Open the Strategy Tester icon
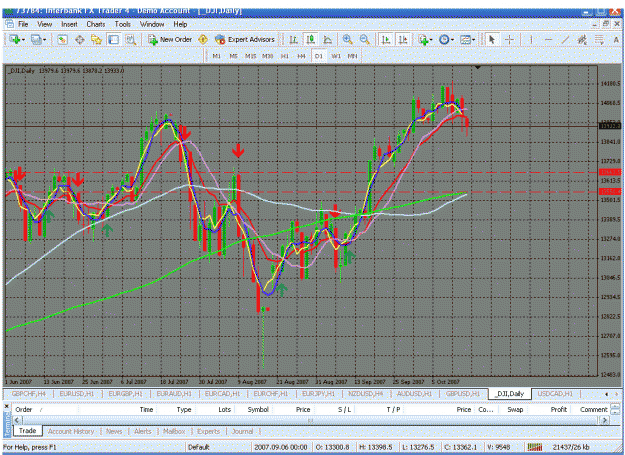 point(130,39)
